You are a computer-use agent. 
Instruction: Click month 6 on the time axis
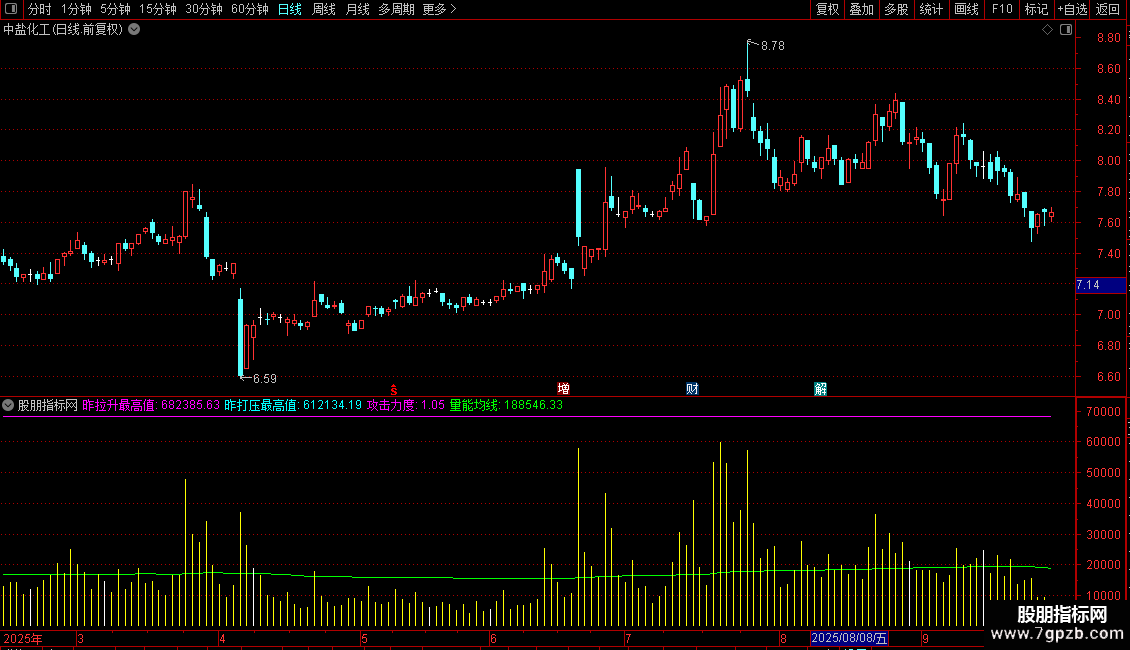(493, 638)
